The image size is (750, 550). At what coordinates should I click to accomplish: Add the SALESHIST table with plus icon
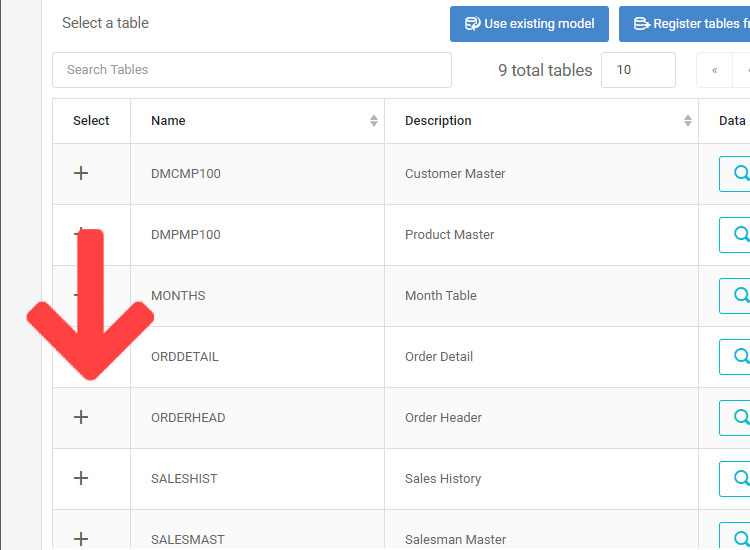[x=81, y=478]
